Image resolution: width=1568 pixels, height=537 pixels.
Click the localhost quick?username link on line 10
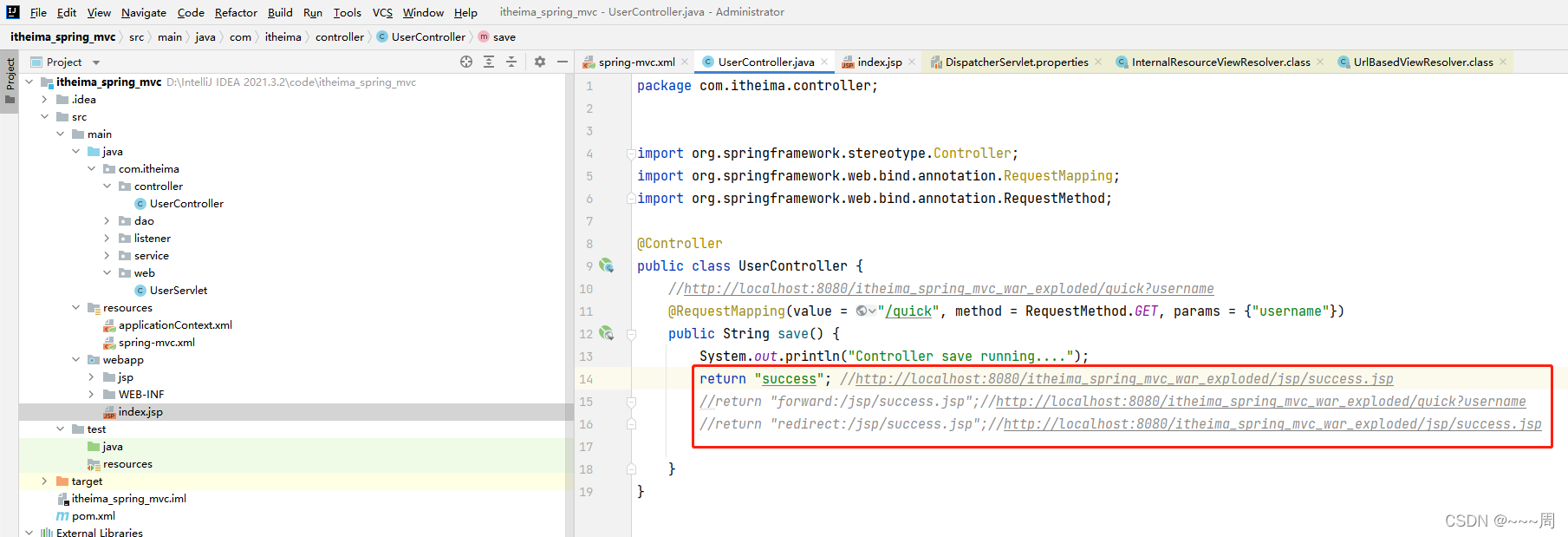pos(948,289)
